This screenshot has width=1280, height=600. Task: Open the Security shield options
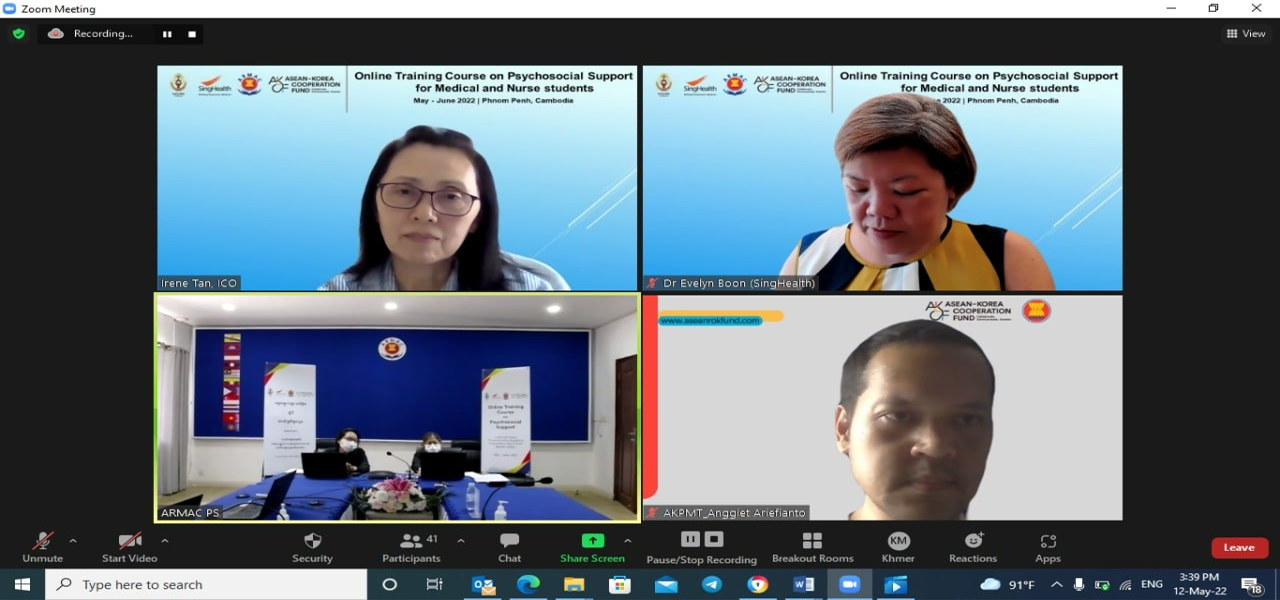click(312, 547)
